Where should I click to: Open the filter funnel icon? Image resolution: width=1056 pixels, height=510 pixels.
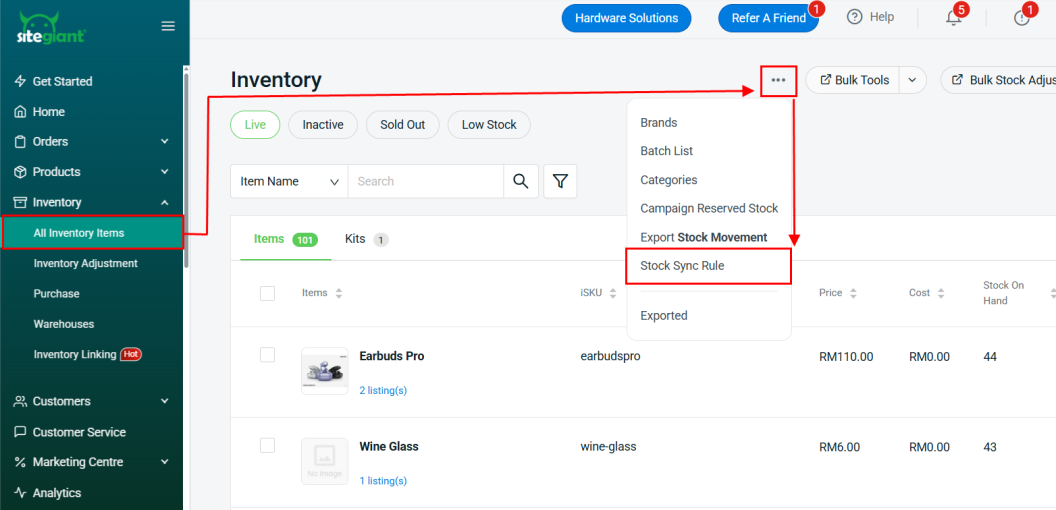[x=560, y=181]
